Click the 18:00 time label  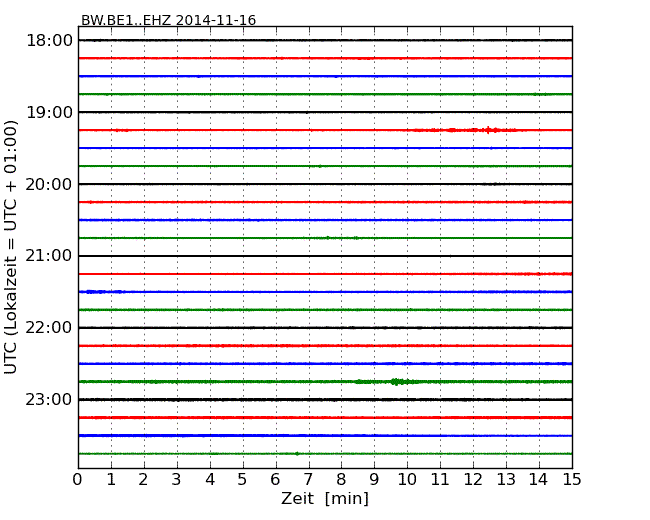(x=49, y=41)
